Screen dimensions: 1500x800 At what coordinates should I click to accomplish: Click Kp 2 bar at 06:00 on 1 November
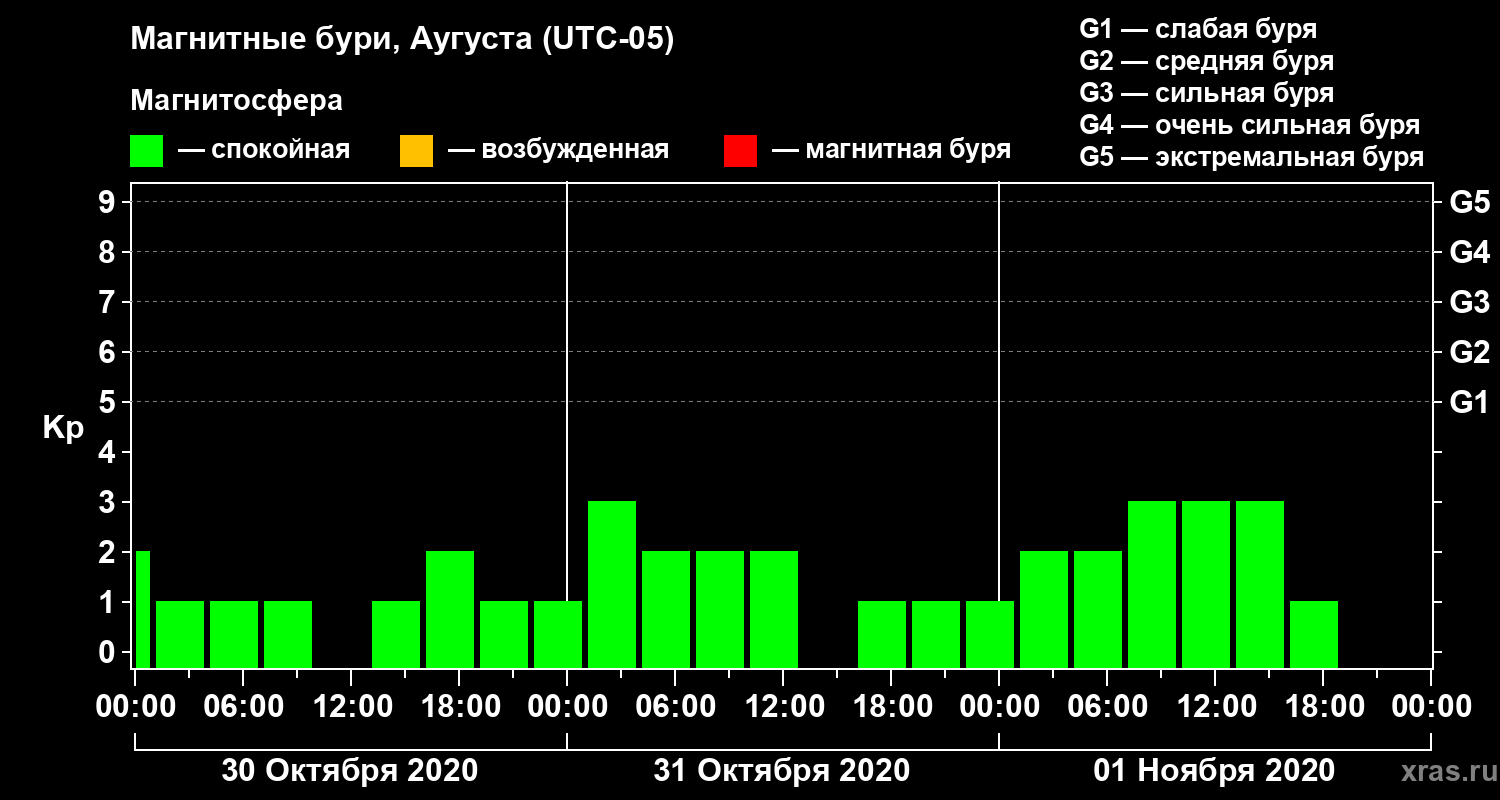(x=1098, y=609)
